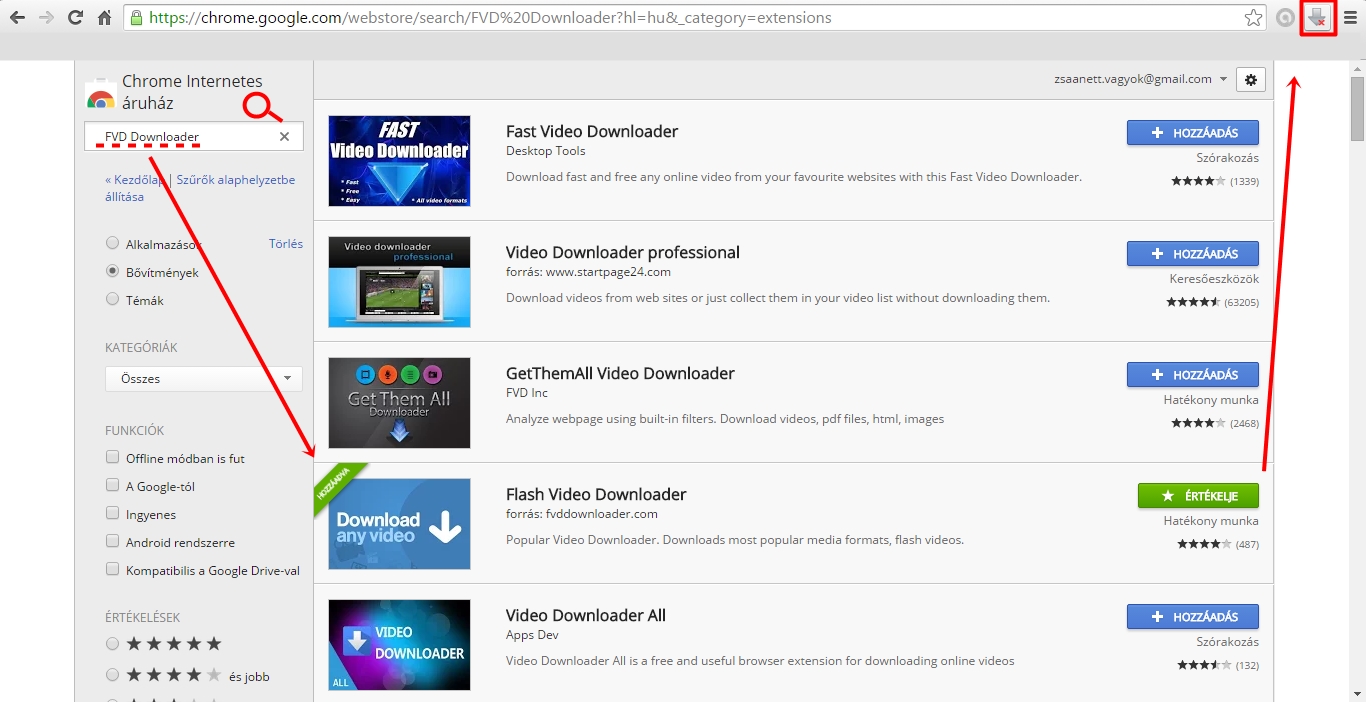Viewport: 1366px width, 702px height.
Task: Select the five-star rating filter
Action: pyautogui.click(x=112, y=644)
